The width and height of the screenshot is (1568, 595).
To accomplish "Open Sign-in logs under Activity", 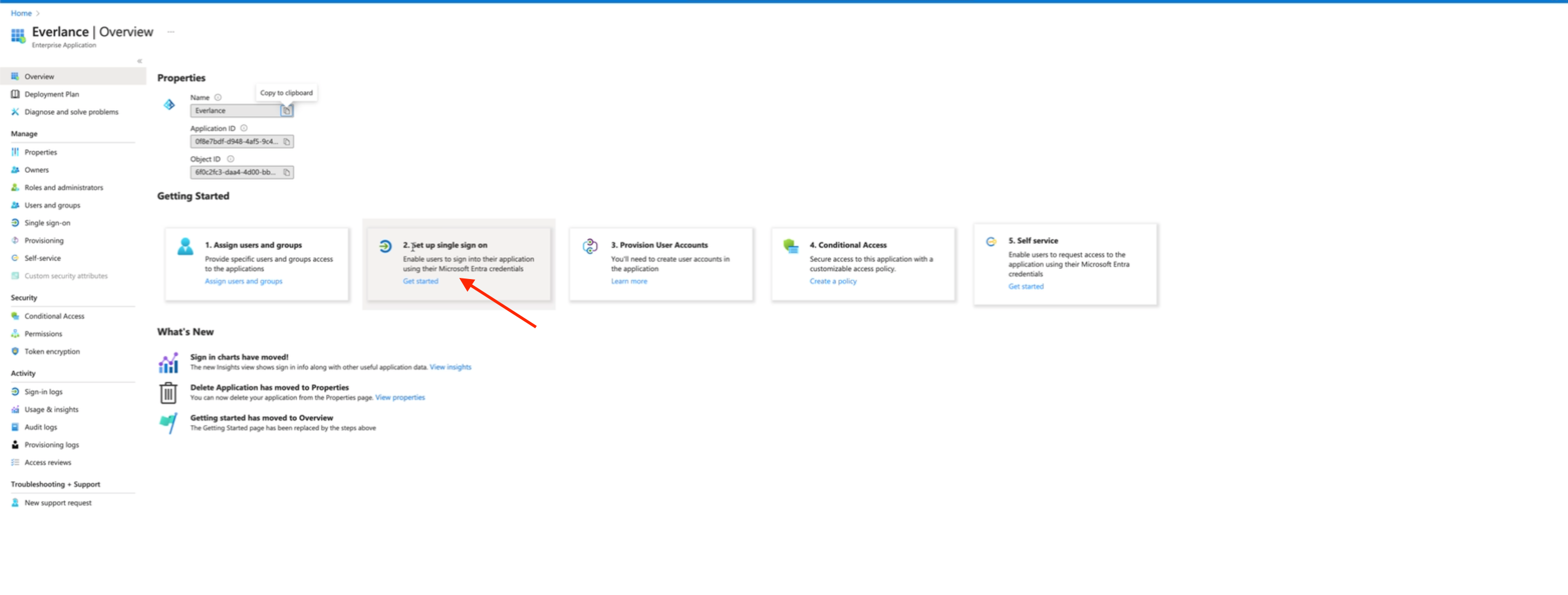I will (43, 391).
